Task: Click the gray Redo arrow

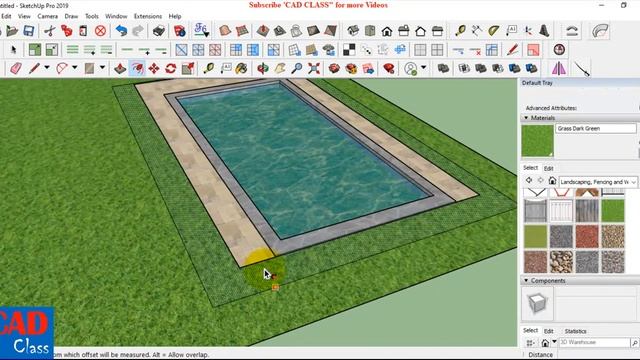Action: point(138,31)
